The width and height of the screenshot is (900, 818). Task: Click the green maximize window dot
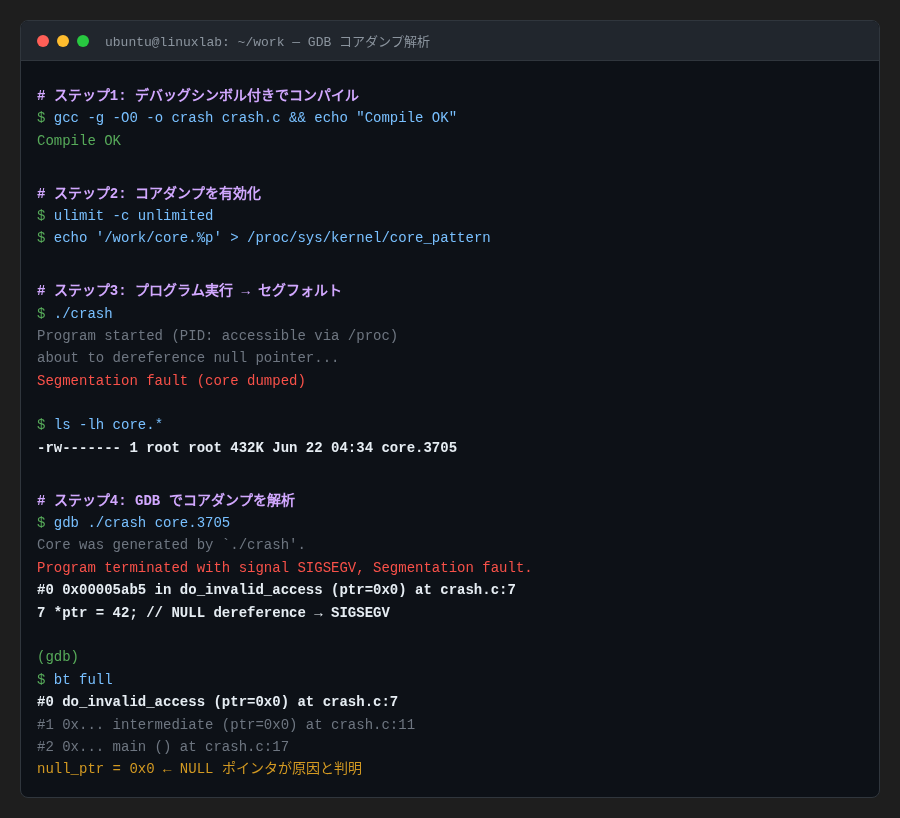tap(83, 41)
